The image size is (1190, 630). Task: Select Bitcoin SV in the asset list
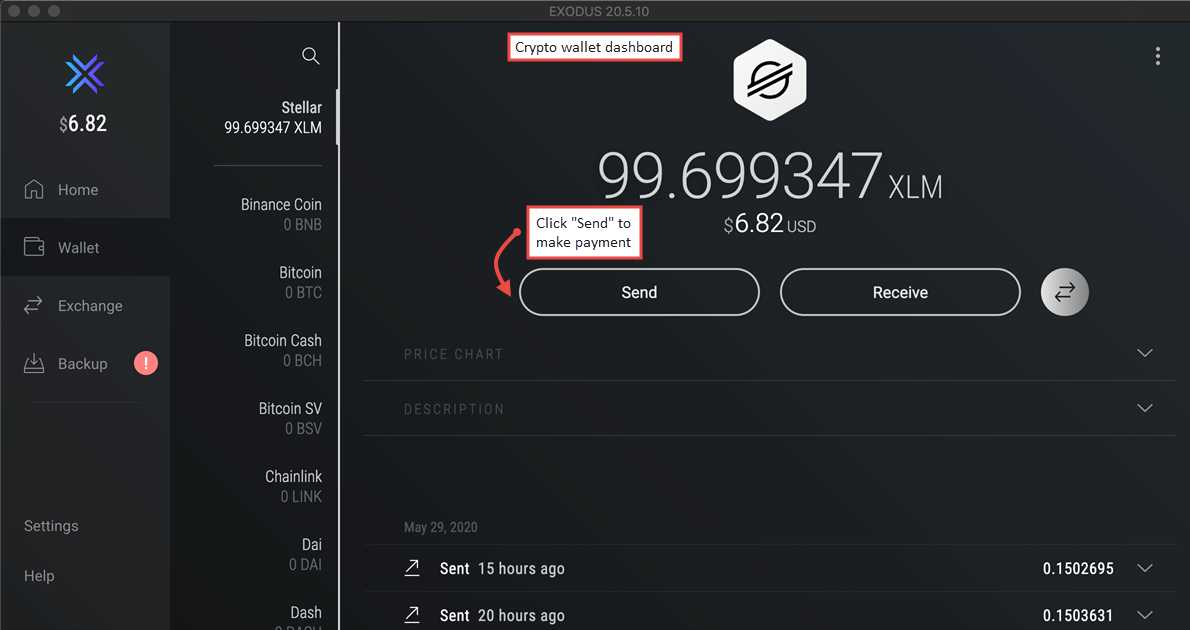click(x=290, y=418)
